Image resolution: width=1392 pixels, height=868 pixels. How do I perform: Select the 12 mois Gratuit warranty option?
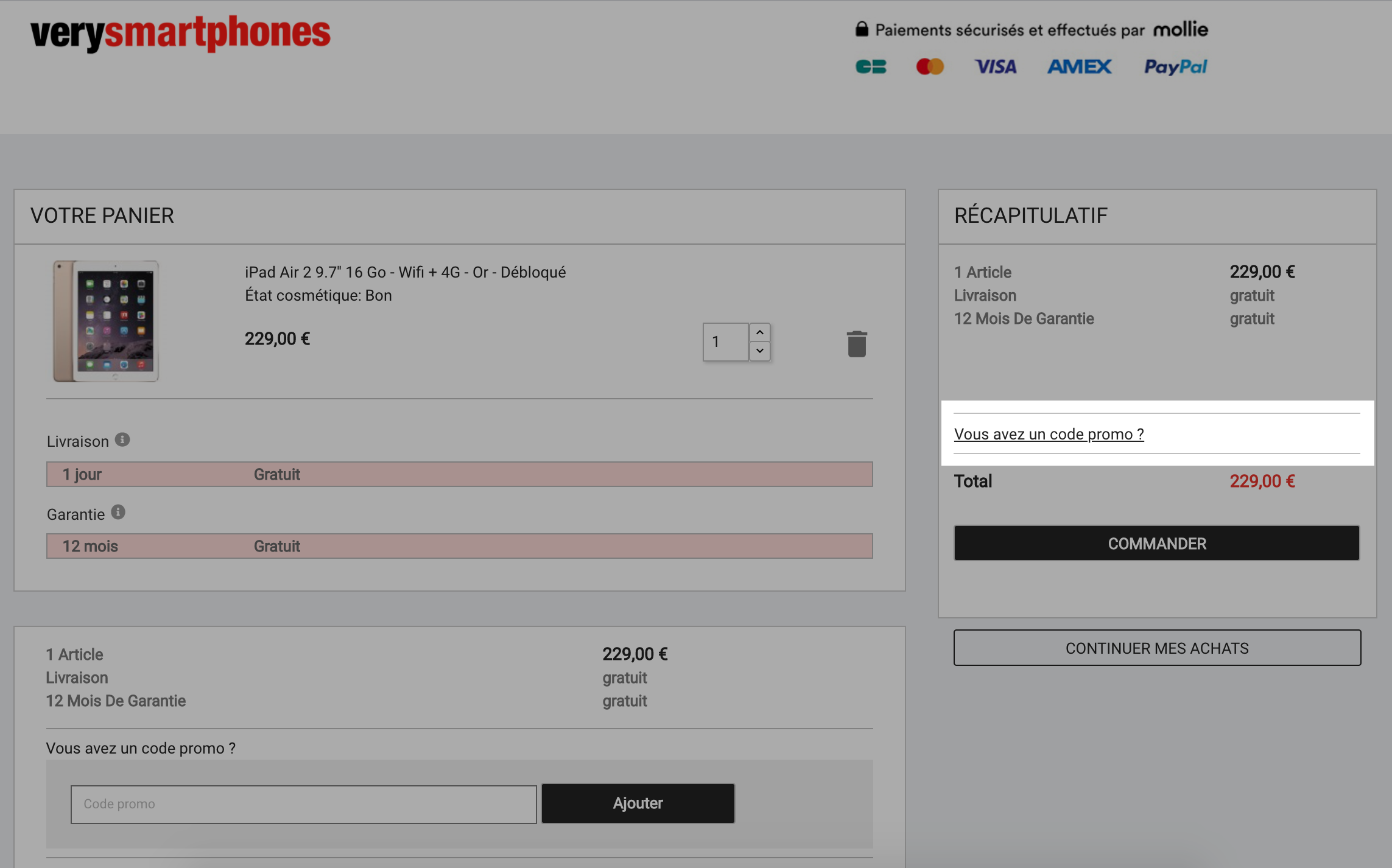(x=460, y=546)
